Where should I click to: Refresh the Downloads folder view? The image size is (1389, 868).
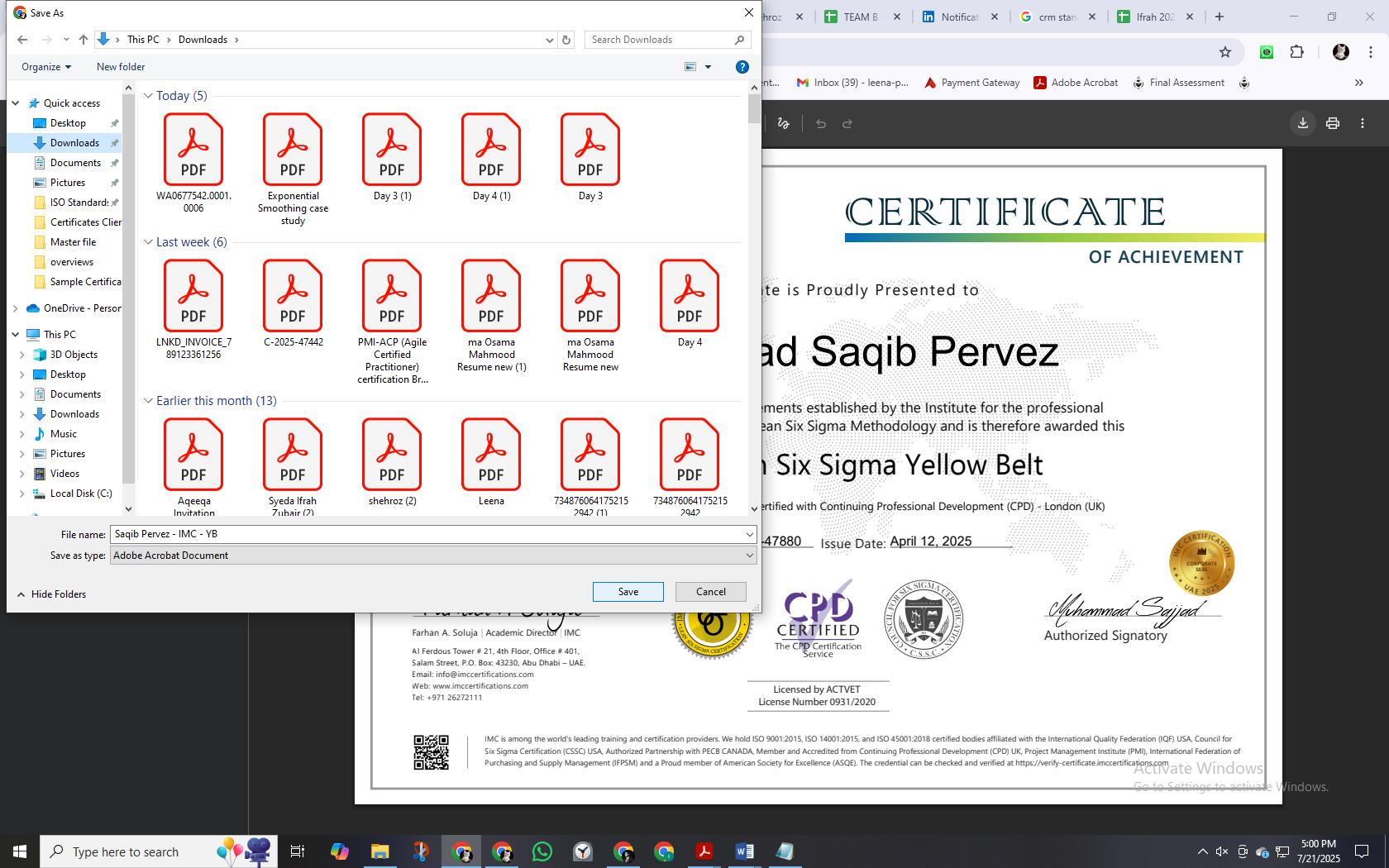[566, 40]
